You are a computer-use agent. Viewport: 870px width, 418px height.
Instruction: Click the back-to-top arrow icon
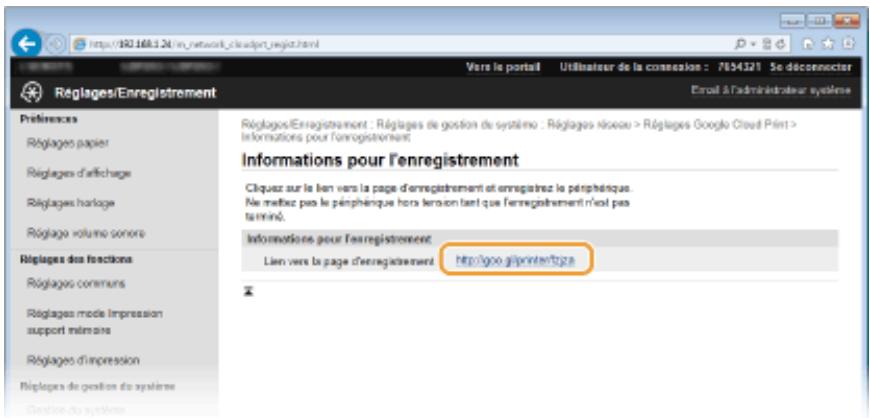(x=247, y=291)
